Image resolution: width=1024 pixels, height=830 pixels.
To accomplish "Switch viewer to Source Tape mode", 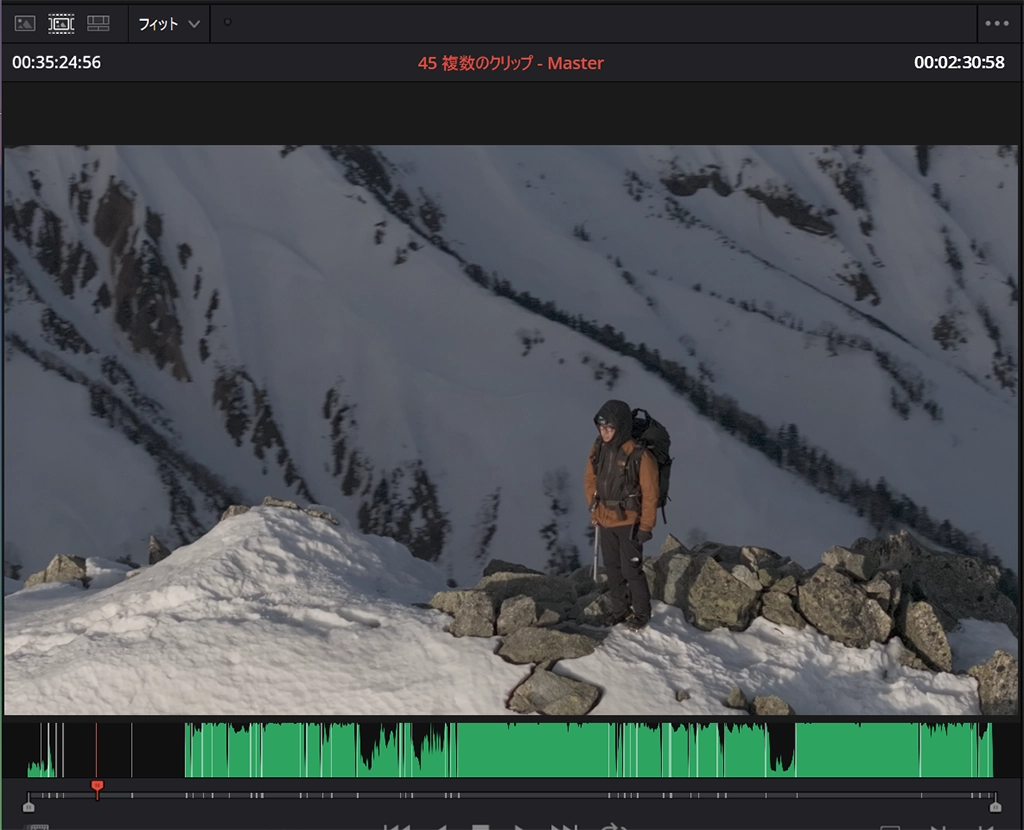I will pos(61,23).
